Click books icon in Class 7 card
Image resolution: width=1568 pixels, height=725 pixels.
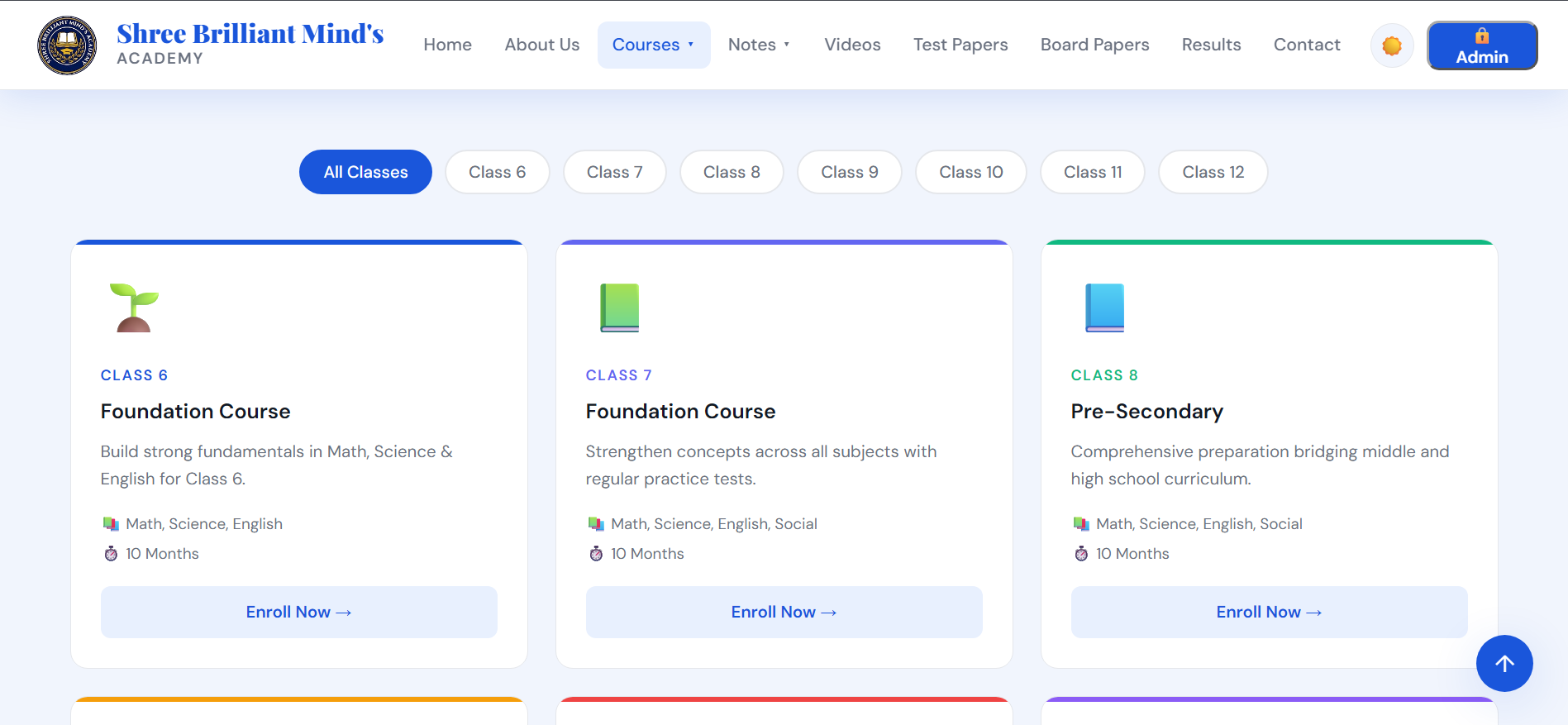tap(596, 524)
